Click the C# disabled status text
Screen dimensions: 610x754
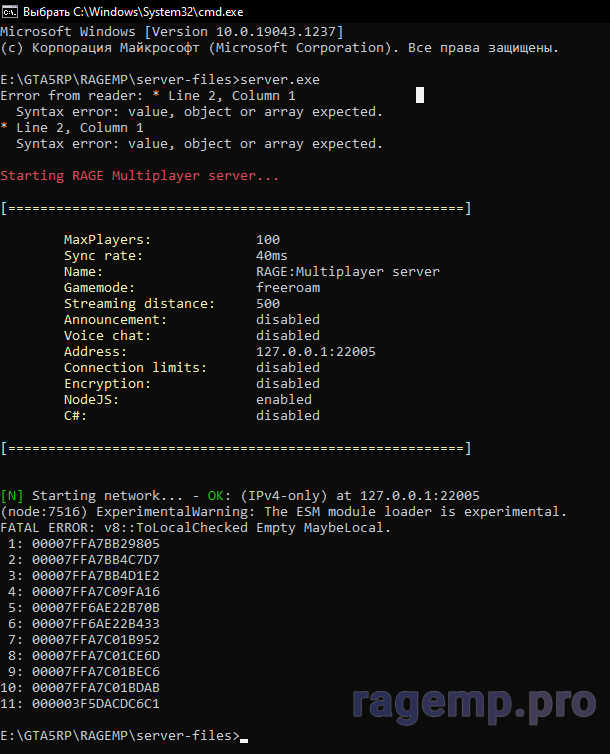coord(288,416)
